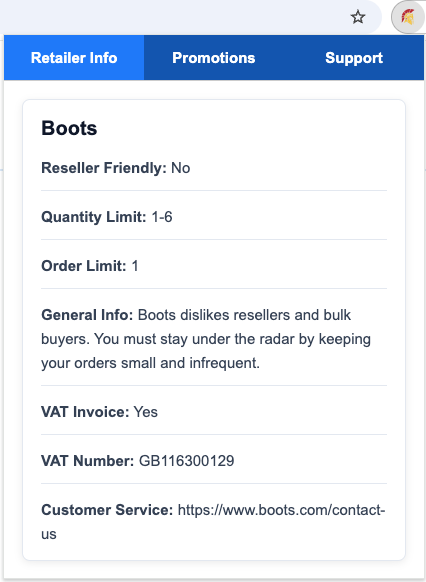This screenshot has height=582, width=426.
Task: Click the VAT Invoice Yes row
Action: [214, 412]
